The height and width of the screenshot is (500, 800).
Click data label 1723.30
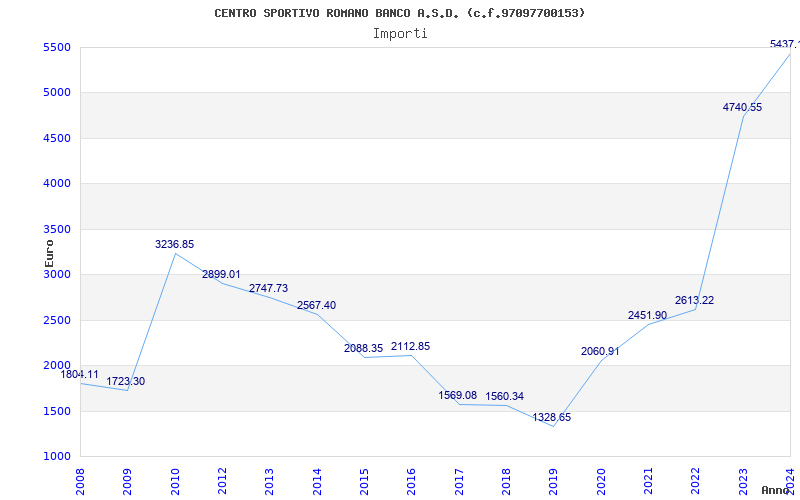[126, 382]
